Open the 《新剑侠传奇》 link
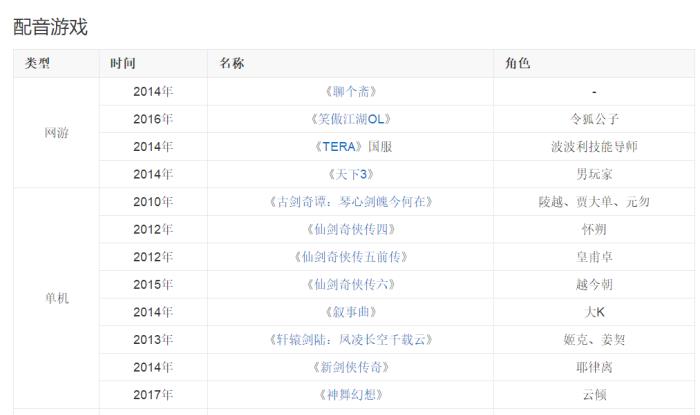Screen dimensions: 700x415 [x=351, y=367]
